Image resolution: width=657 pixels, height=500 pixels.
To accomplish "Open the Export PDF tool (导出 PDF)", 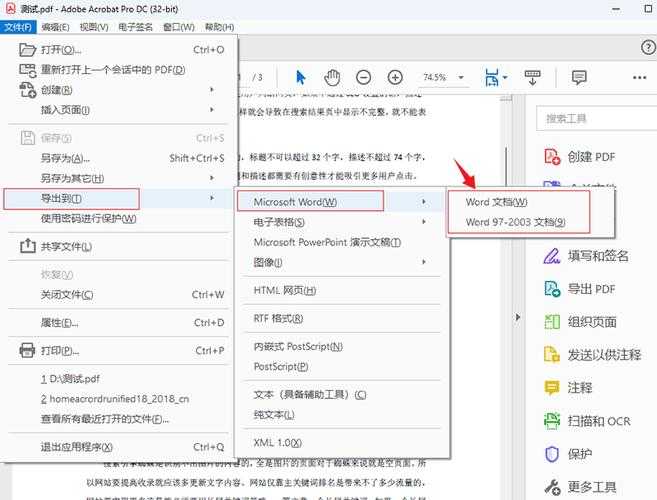I will [x=579, y=289].
